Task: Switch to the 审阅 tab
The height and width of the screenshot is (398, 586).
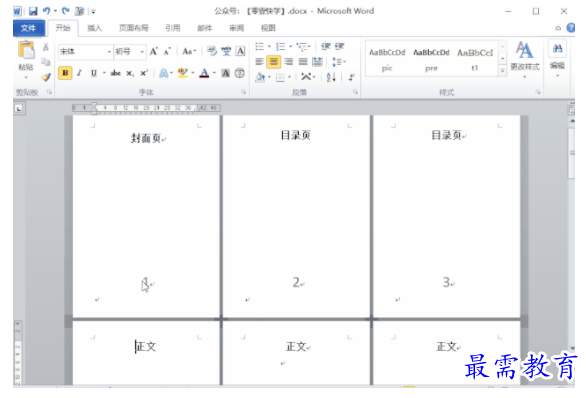Action: click(236, 28)
